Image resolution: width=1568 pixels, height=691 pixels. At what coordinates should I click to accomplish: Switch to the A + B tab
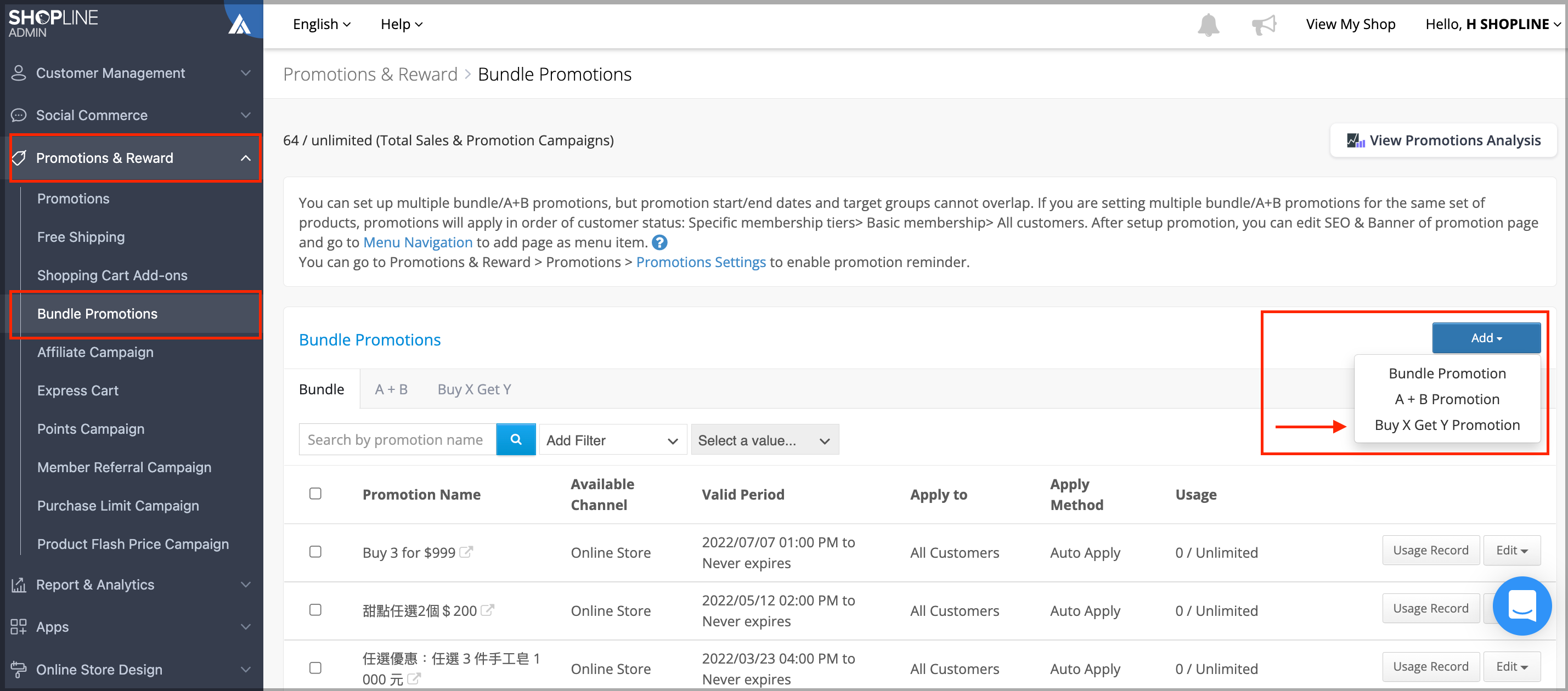coord(391,389)
